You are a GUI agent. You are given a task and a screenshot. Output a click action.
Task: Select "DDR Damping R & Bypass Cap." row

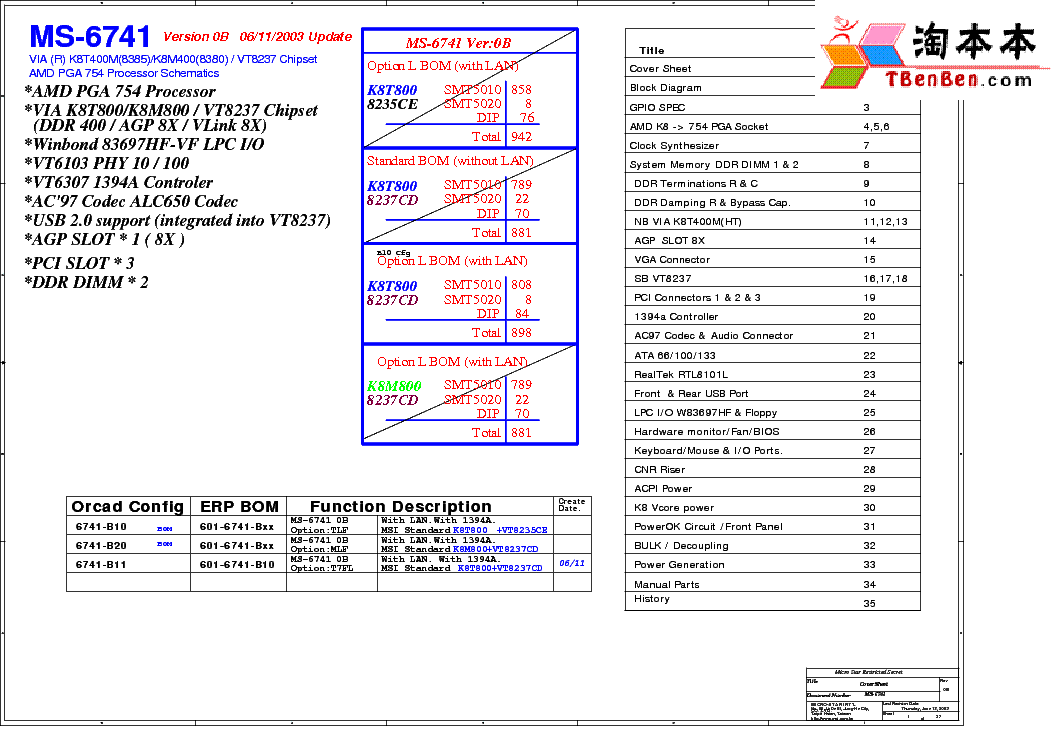tap(772, 203)
